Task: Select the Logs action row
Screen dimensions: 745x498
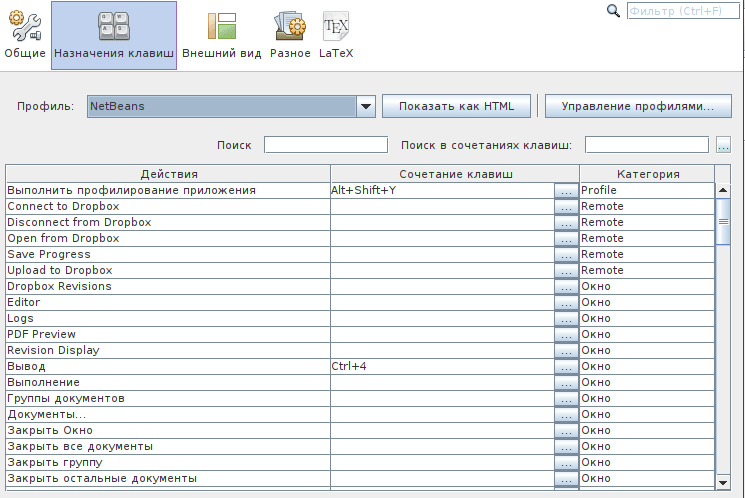Action: pyautogui.click(x=168, y=318)
